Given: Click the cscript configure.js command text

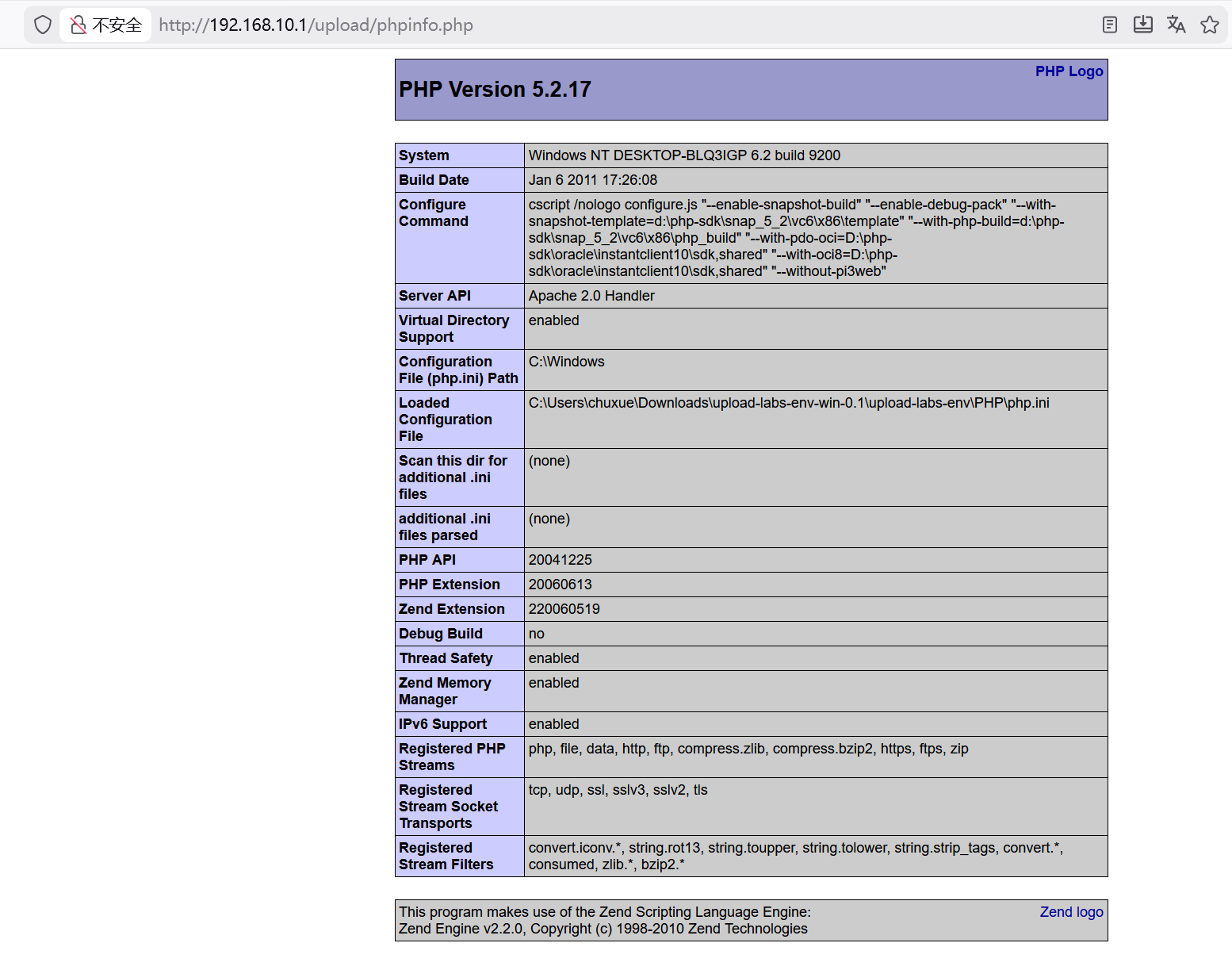Looking at the screenshot, I should (x=797, y=238).
